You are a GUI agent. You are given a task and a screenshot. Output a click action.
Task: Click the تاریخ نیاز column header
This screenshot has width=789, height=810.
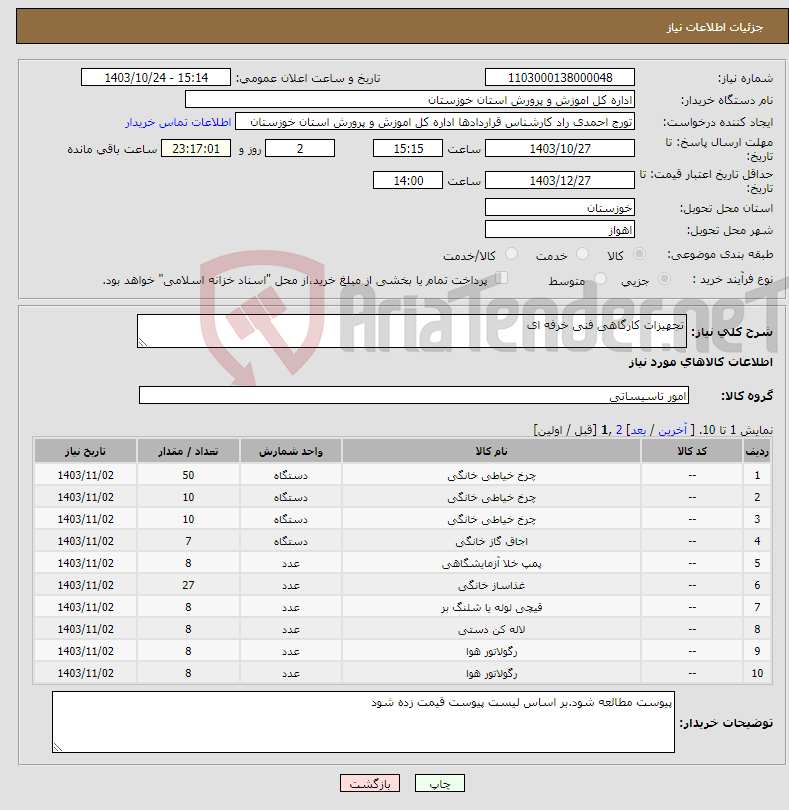(x=85, y=451)
